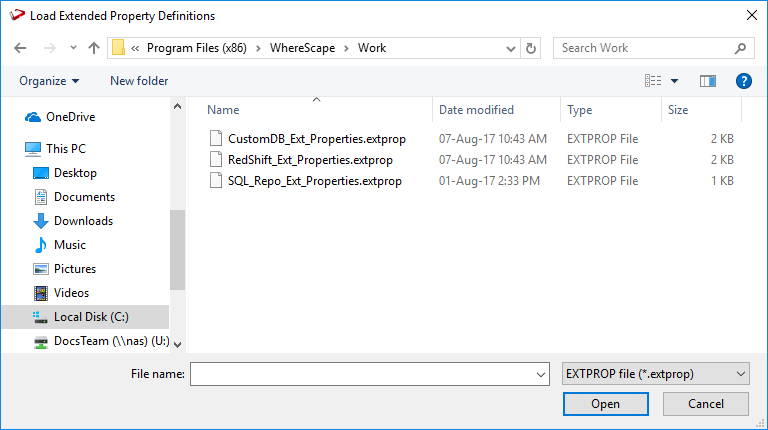Click the File name text field
The height and width of the screenshot is (430, 768).
[360, 374]
